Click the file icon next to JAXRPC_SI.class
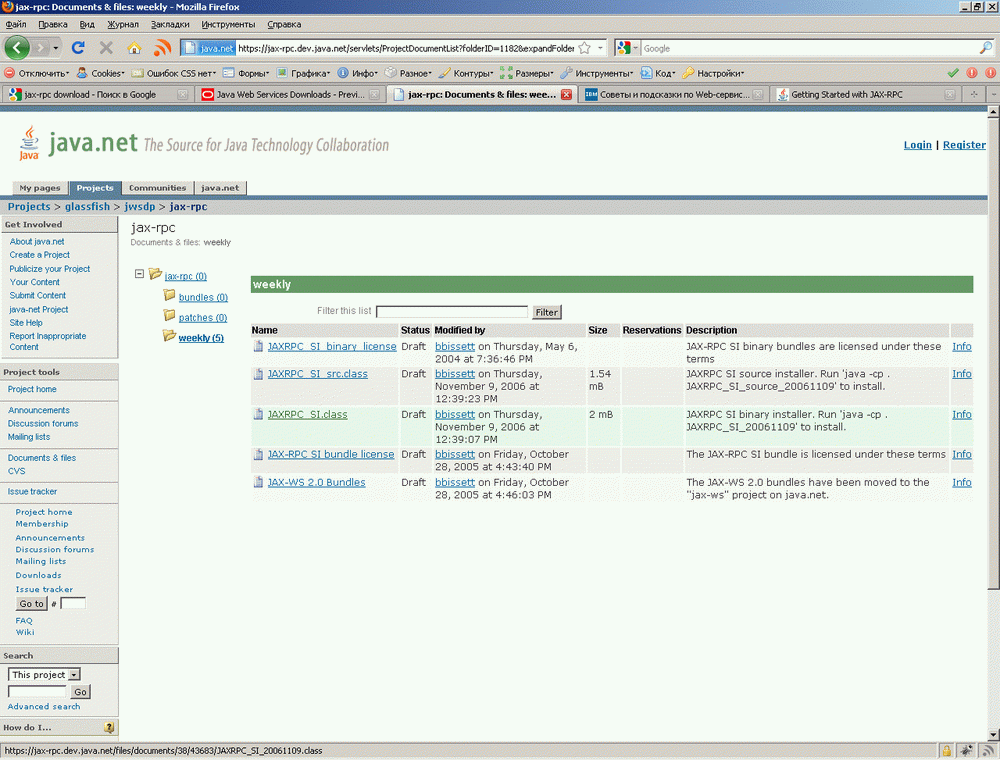 [x=258, y=414]
